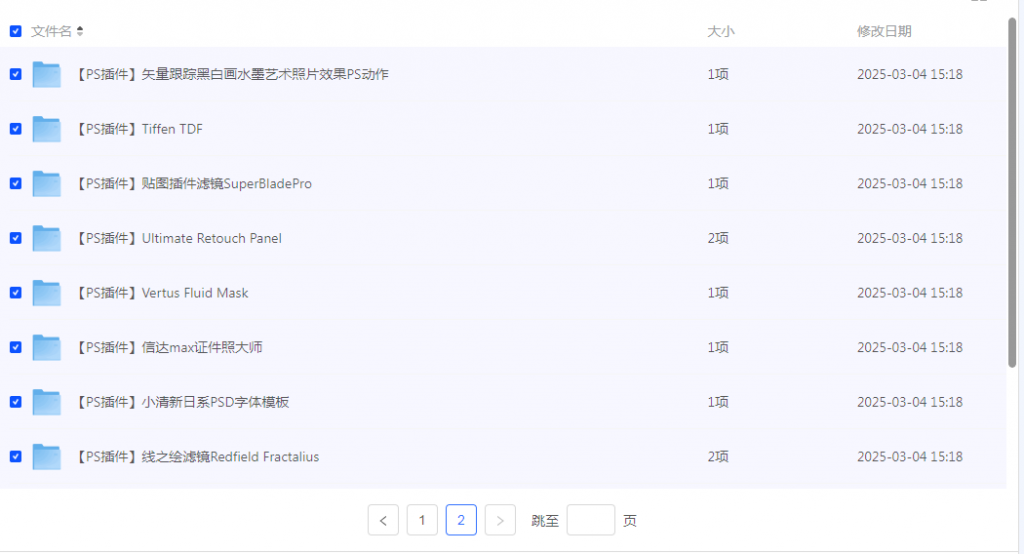Uncheck the Ultimate Retouch Panel row checkbox
This screenshot has height=554, width=1024.
16,238
